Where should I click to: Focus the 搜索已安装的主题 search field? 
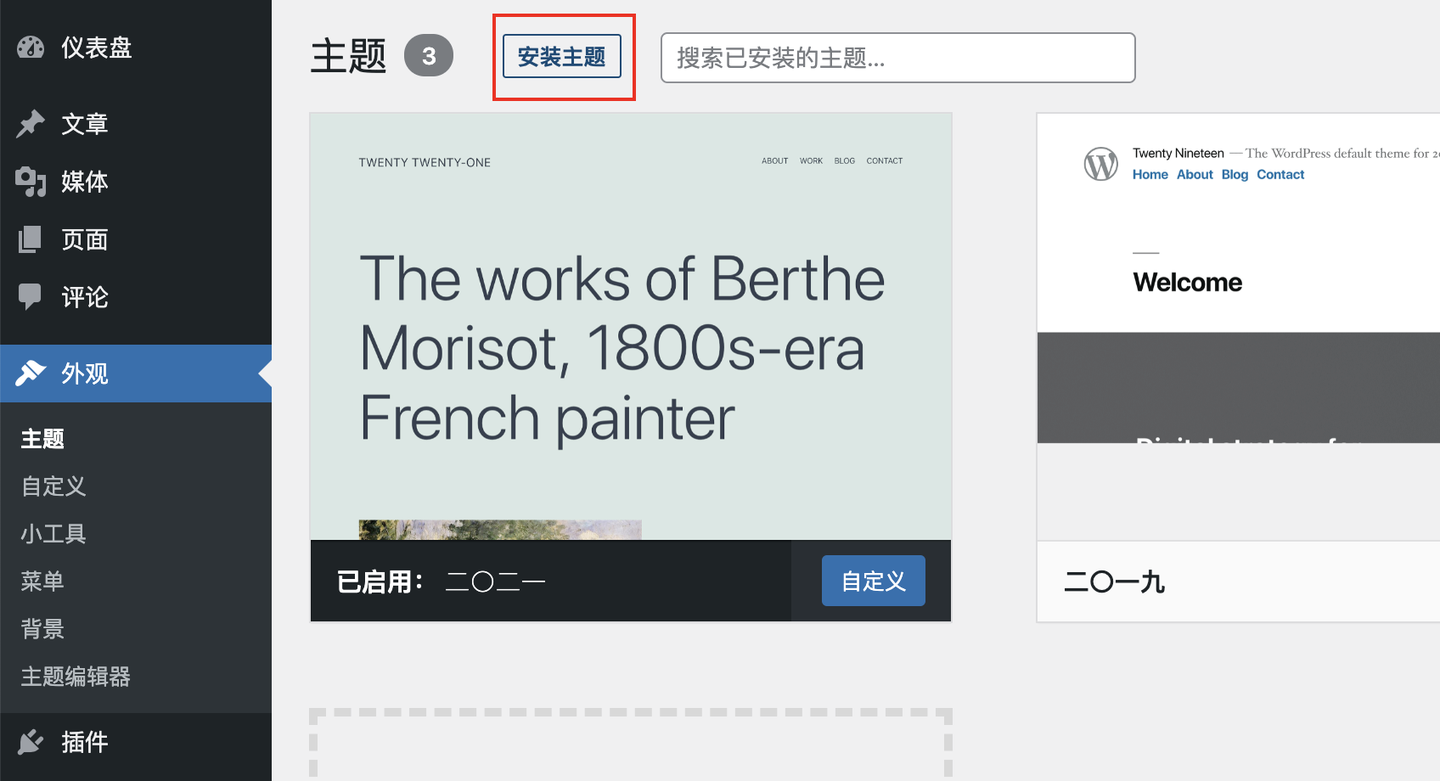point(898,58)
